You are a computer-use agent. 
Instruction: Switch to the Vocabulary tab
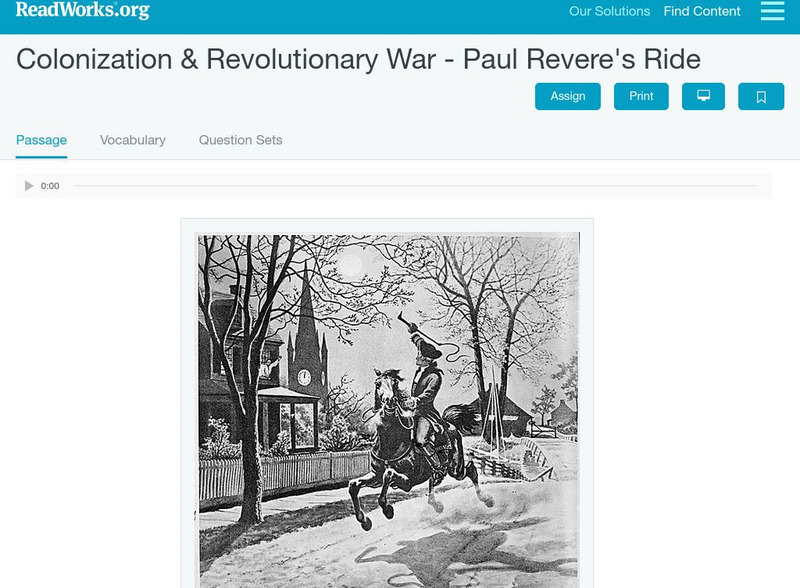(133, 140)
